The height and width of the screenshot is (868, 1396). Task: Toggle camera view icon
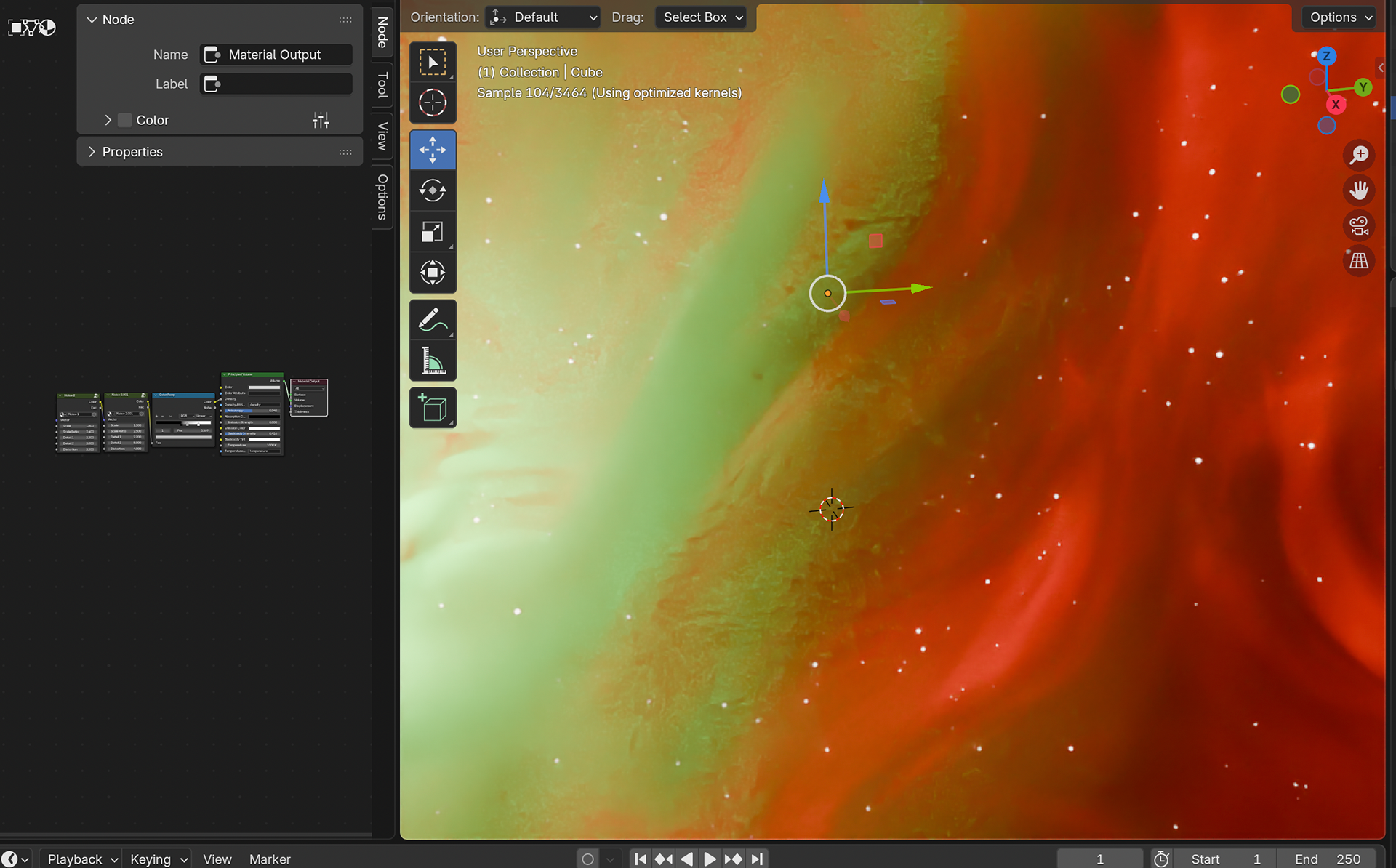1358,225
